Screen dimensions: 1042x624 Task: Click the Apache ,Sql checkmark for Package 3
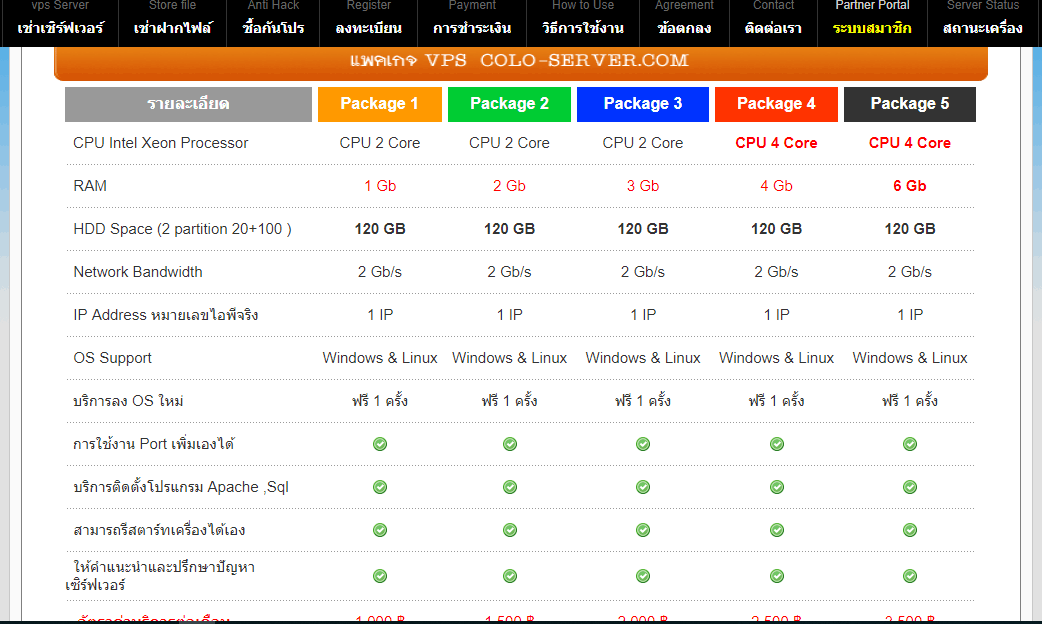(643, 487)
